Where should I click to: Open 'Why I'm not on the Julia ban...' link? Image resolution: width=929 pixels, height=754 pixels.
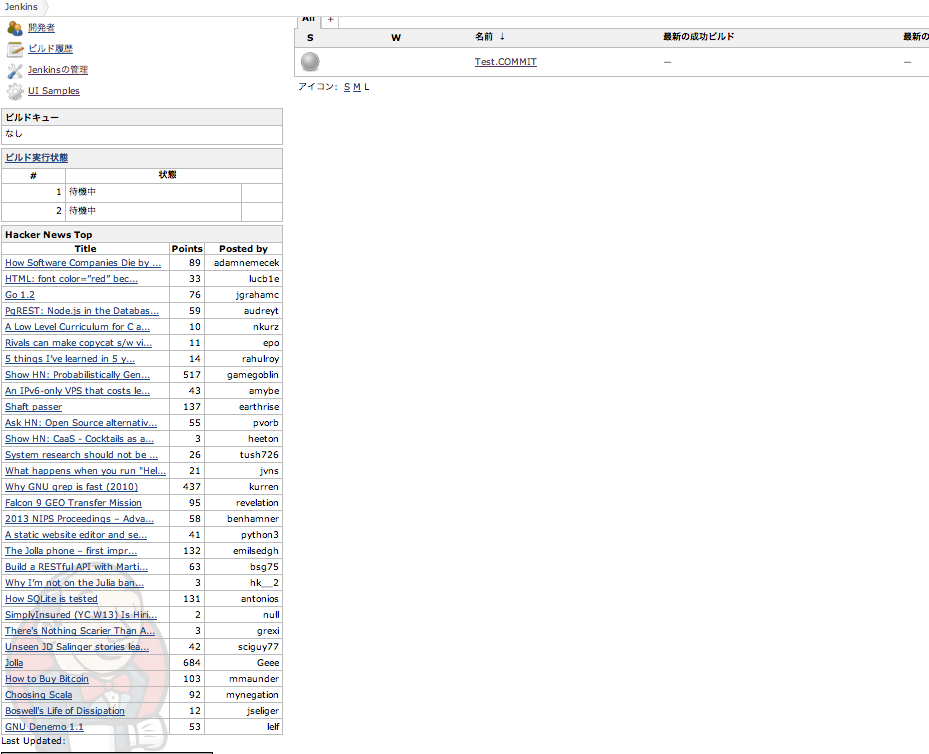75,582
